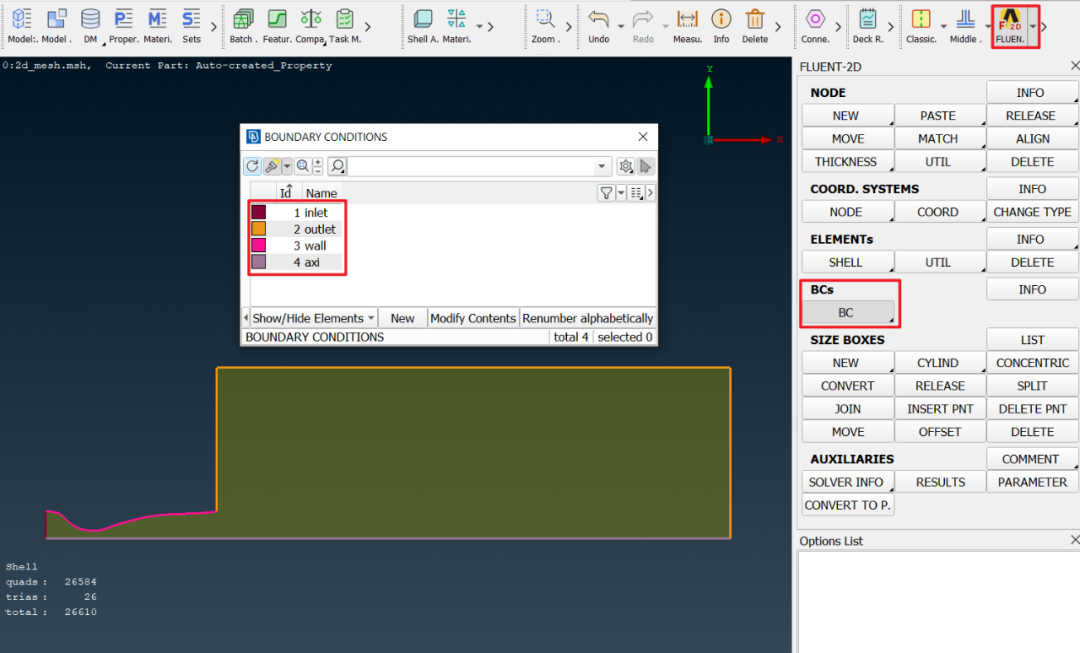Click the orange outlet color swatch
Screen dimensions: 1080x653
259,229
